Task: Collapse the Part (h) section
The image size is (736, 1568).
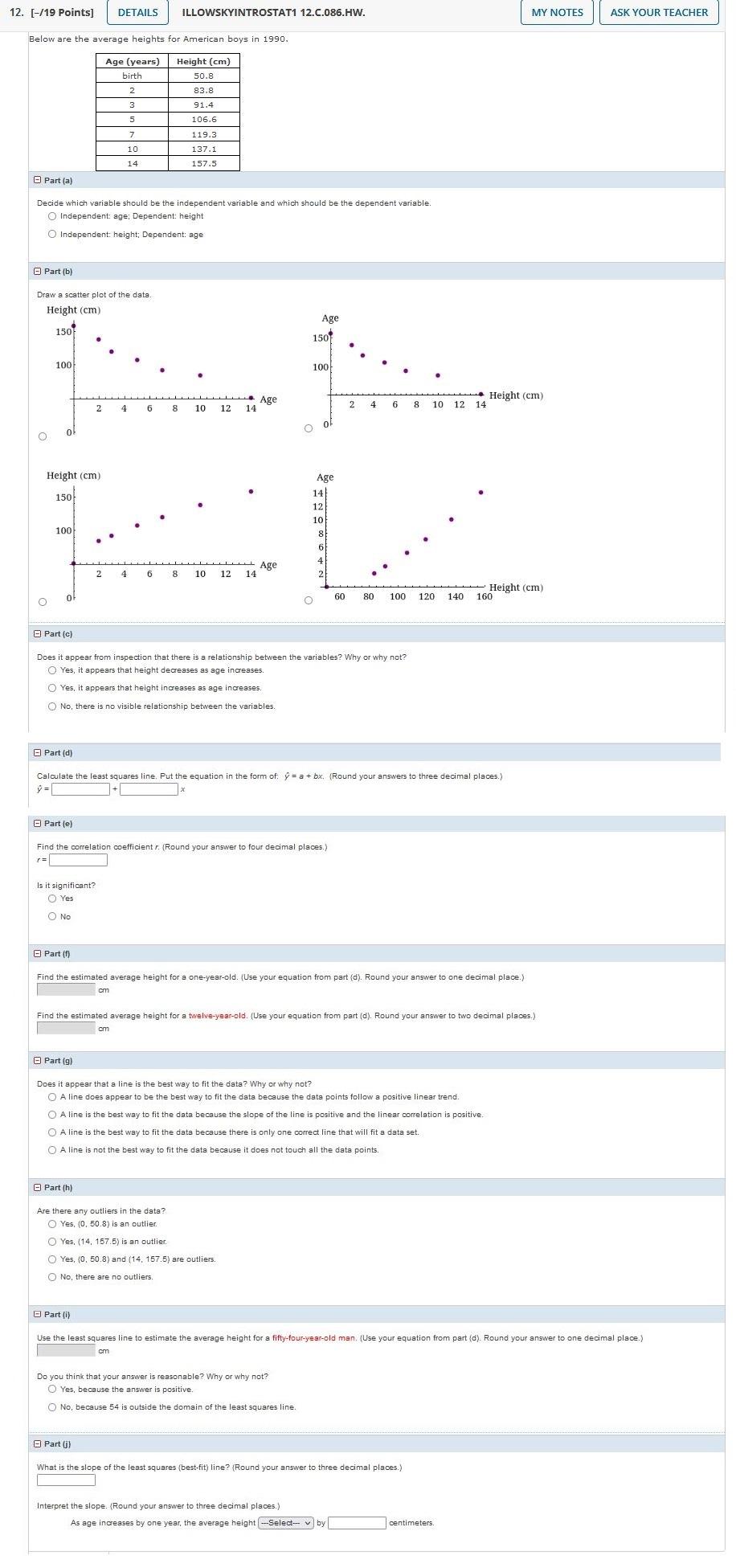Action: (x=37, y=1187)
